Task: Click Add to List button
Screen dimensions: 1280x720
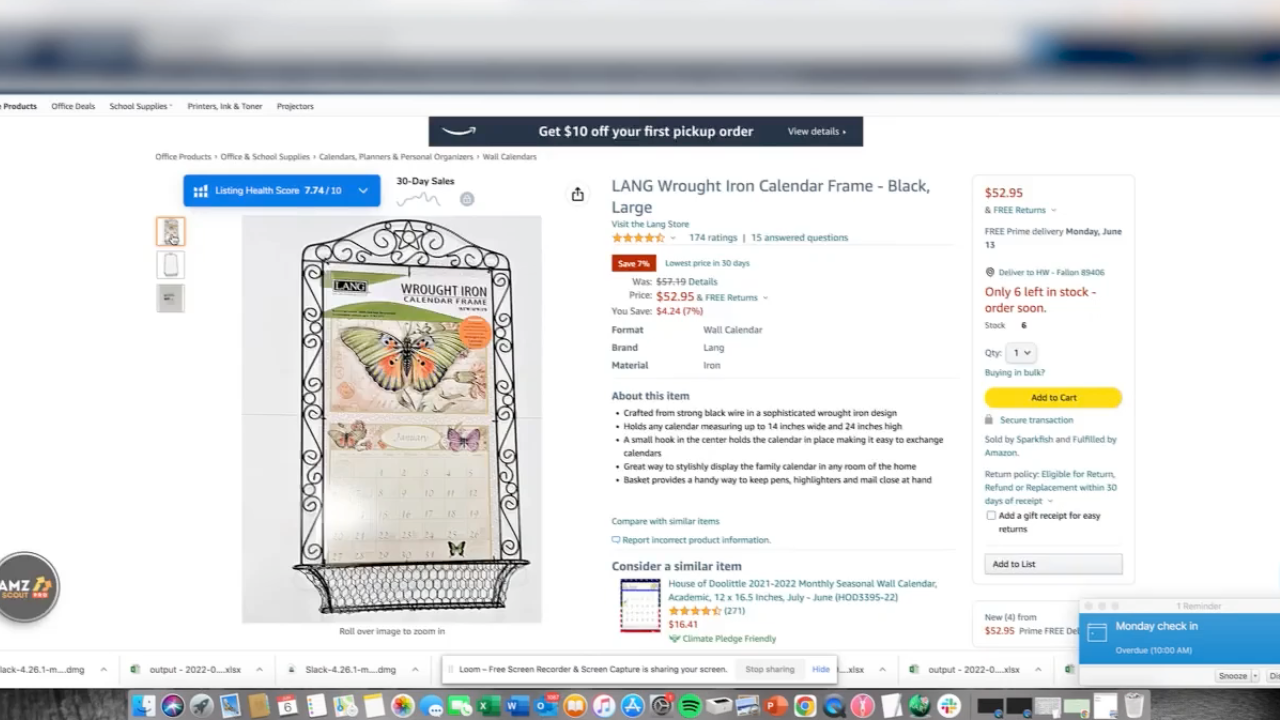Action: [x=1053, y=564]
